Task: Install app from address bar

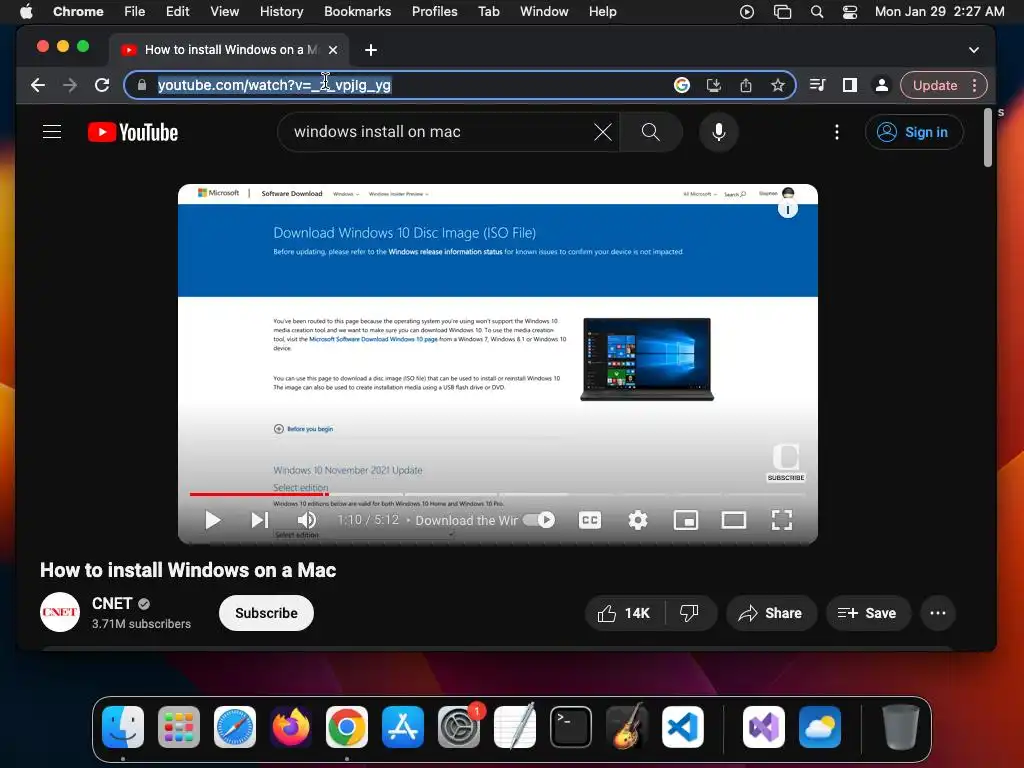Action: 714,85
